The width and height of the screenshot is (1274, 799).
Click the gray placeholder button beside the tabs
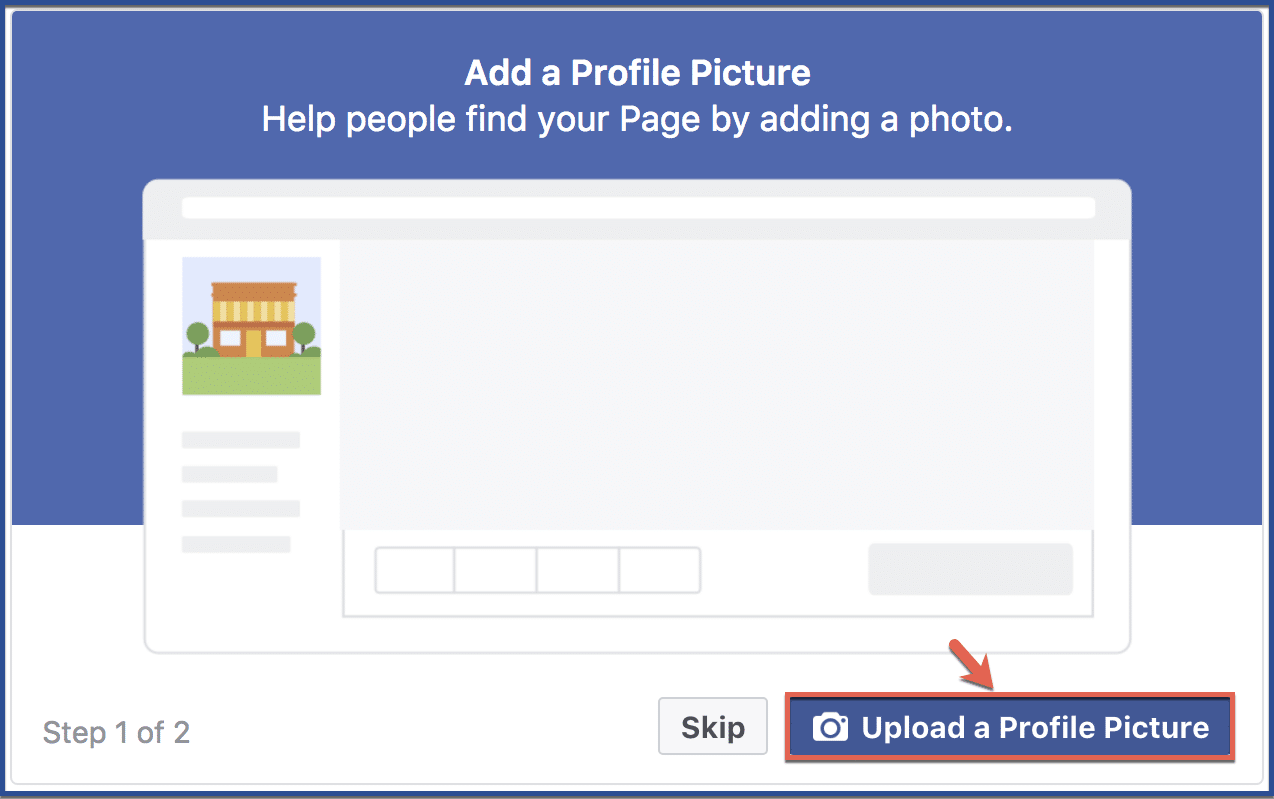pos(970,570)
